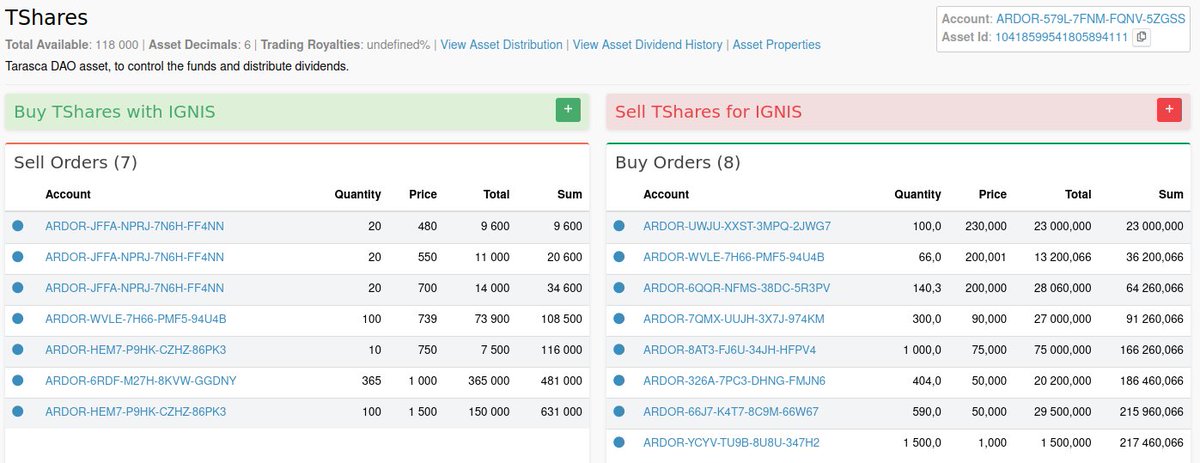
Task: Select buy order price 200,001
Action: [986, 257]
